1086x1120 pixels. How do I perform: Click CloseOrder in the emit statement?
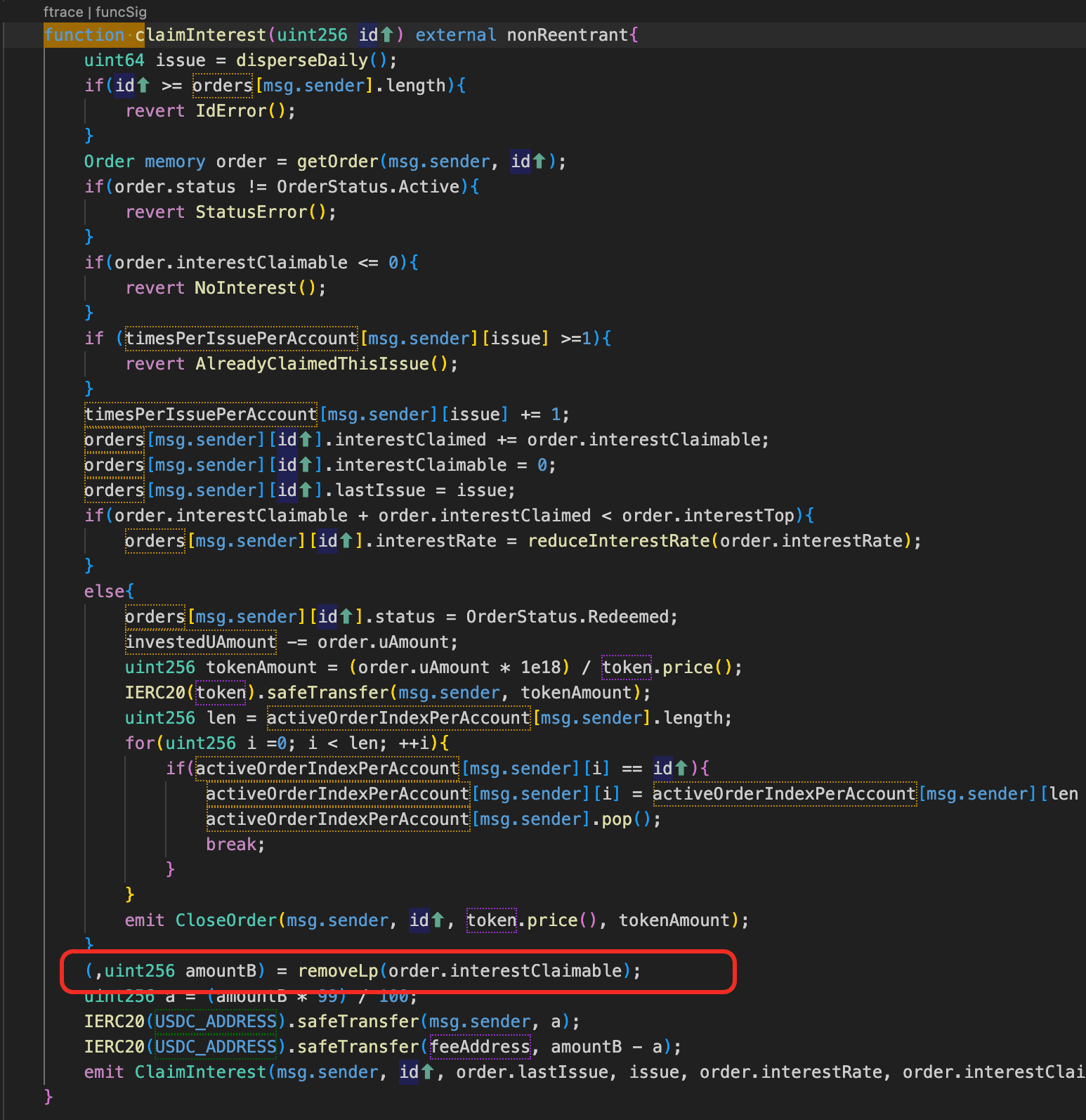point(226,920)
